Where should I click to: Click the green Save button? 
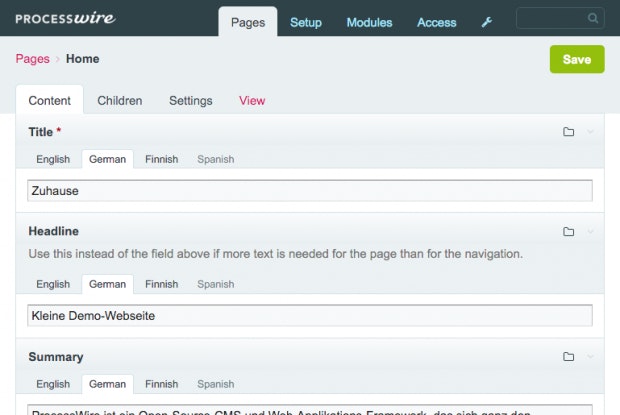click(x=577, y=59)
